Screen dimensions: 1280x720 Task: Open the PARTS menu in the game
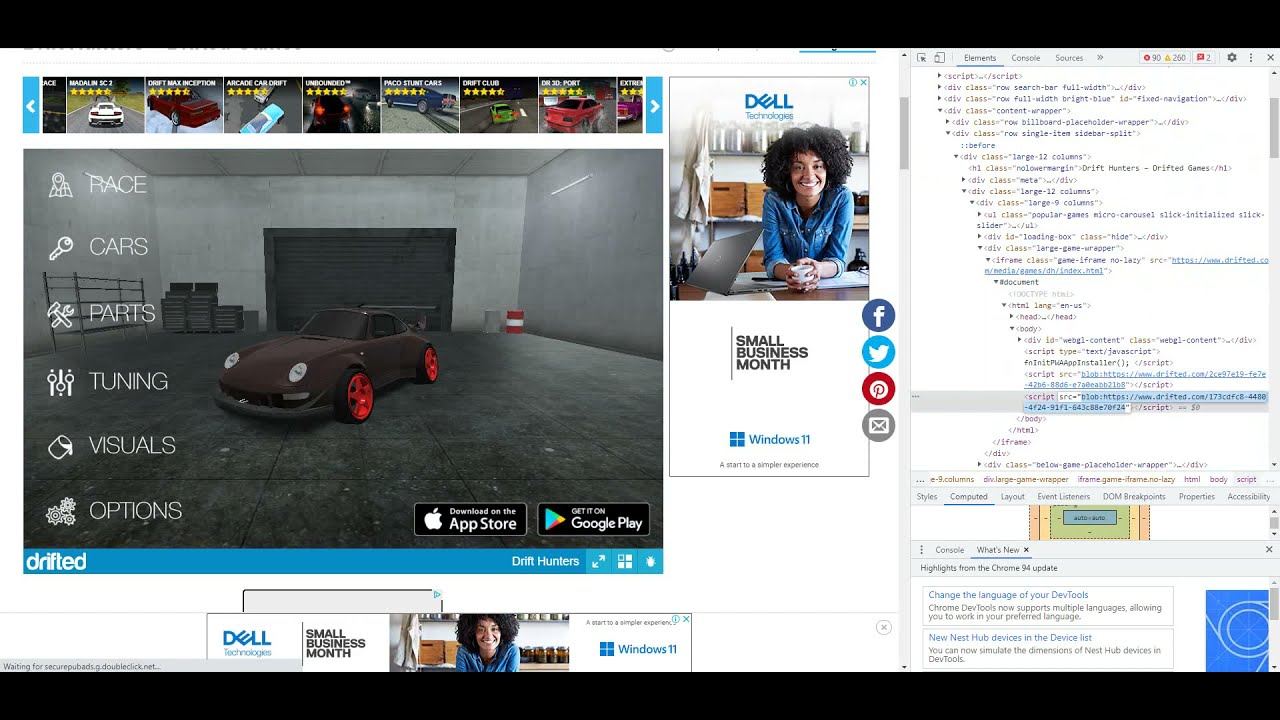(x=102, y=314)
